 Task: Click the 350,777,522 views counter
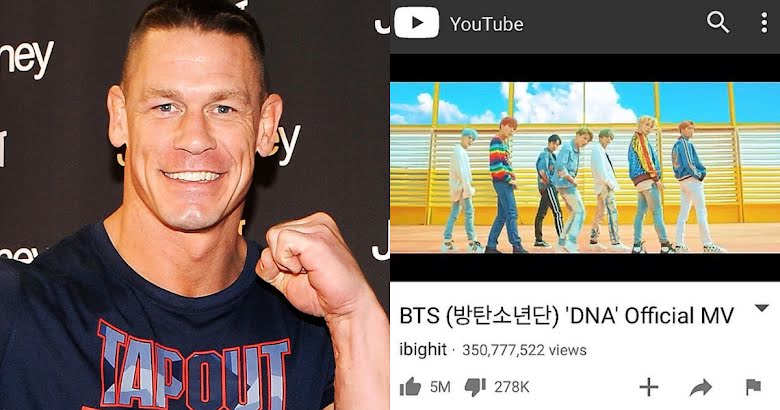pyautogui.click(x=524, y=350)
